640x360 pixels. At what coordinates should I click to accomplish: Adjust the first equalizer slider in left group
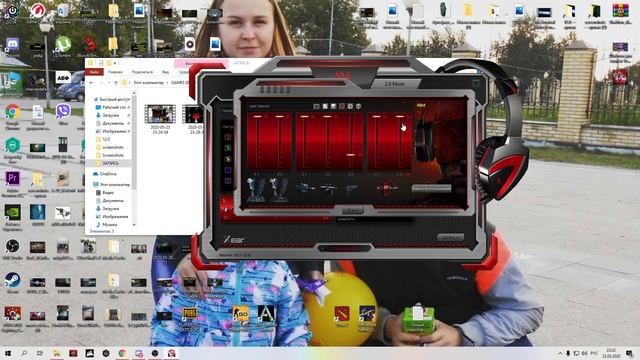click(x=258, y=116)
